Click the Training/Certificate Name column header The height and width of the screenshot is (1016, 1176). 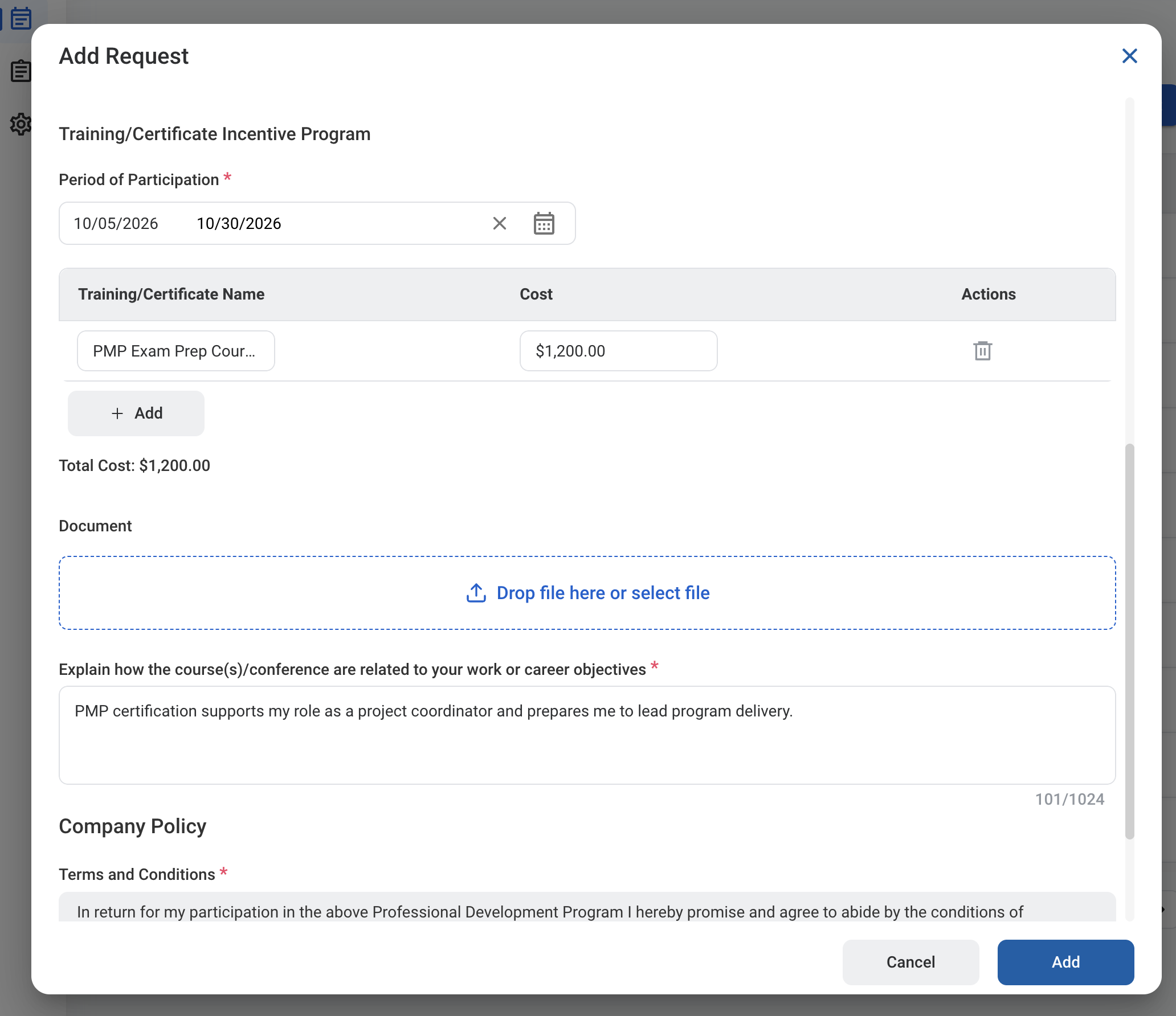pos(171,294)
